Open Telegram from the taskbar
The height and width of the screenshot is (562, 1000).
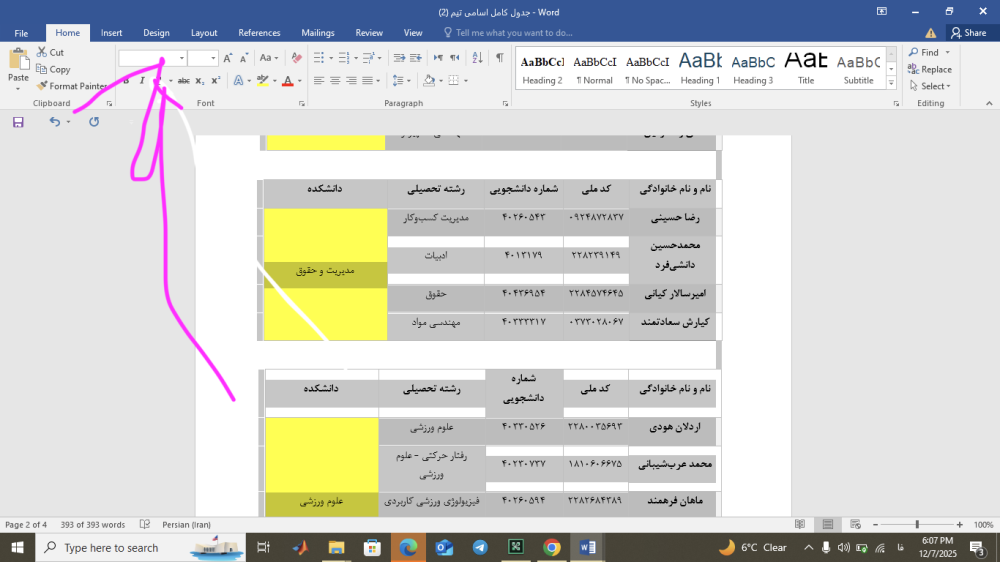[x=480, y=547]
